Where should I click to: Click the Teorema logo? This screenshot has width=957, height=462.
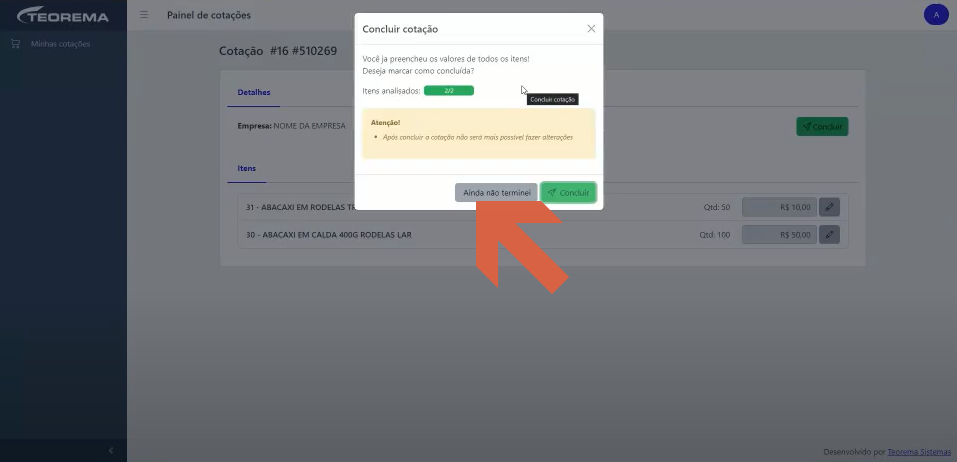pos(63,15)
